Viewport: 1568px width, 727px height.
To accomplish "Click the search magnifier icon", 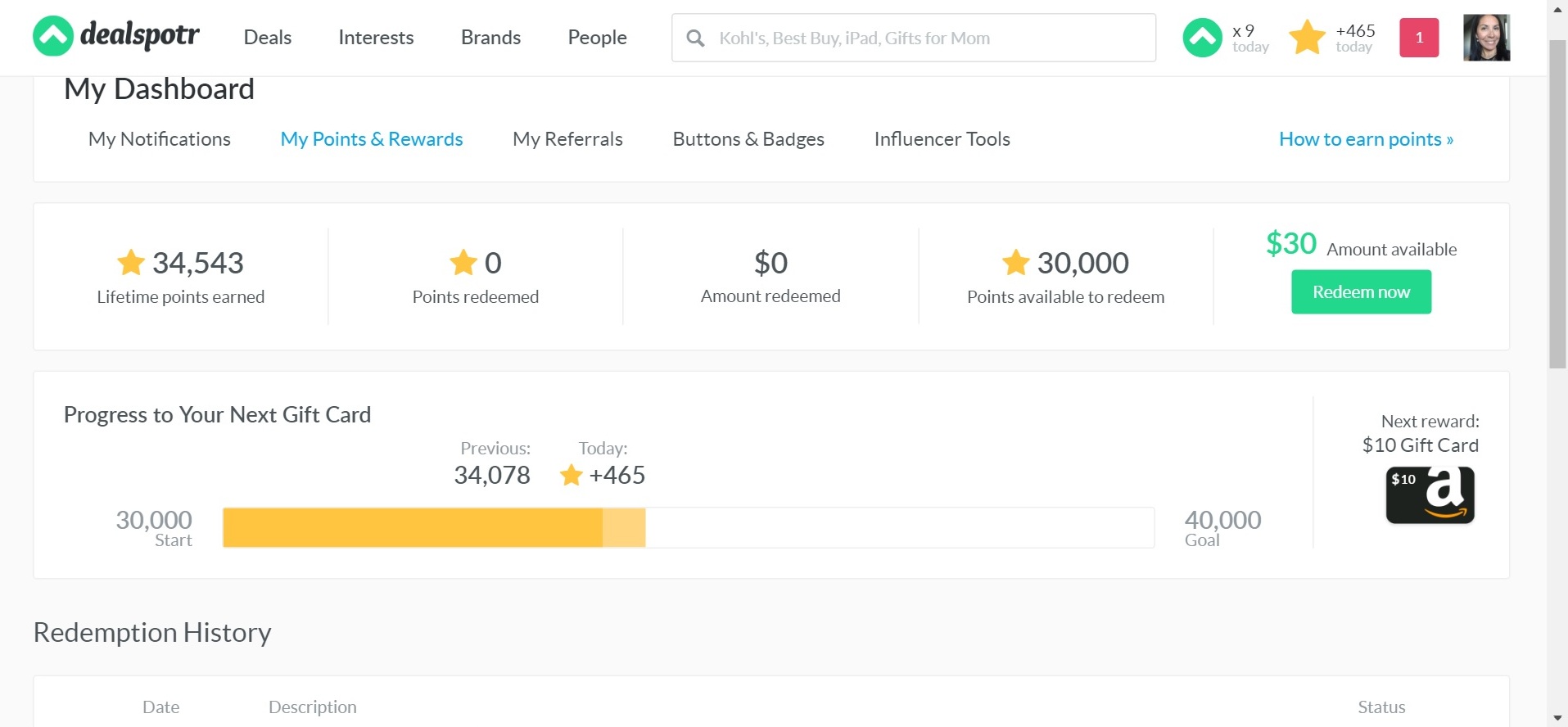I will [x=695, y=38].
